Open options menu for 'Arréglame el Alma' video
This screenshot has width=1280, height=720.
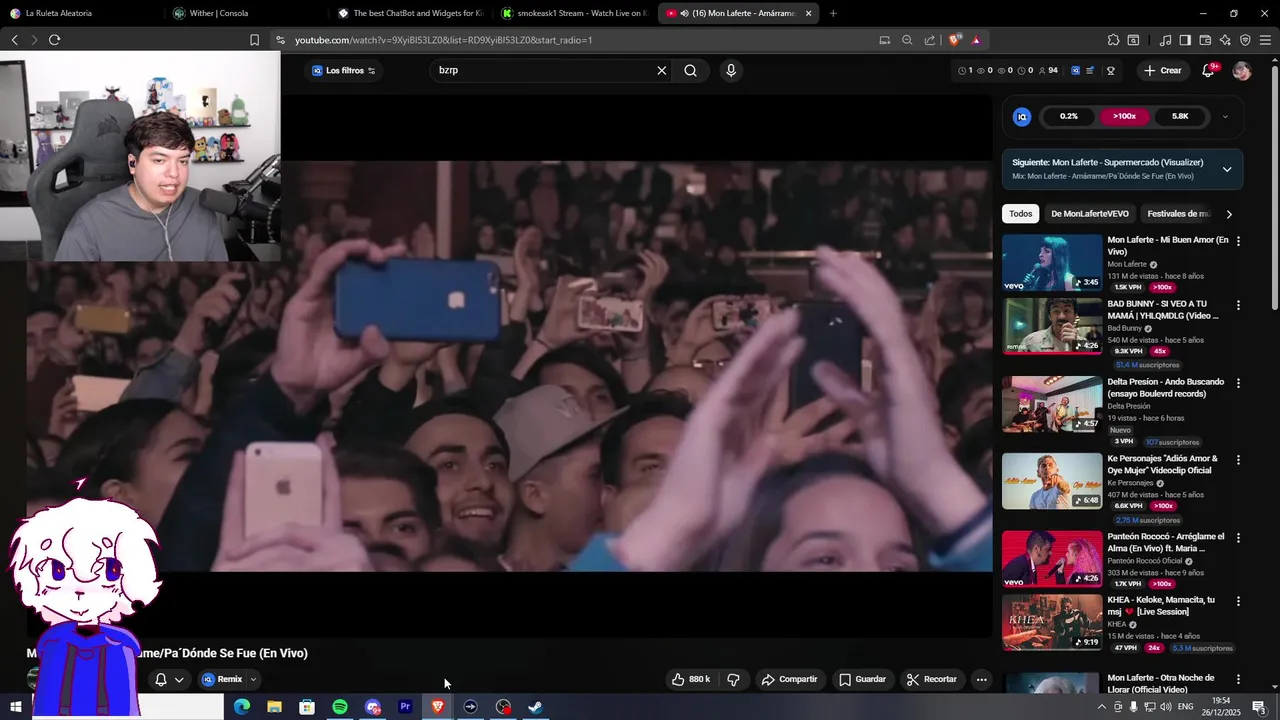[1238, 538]
